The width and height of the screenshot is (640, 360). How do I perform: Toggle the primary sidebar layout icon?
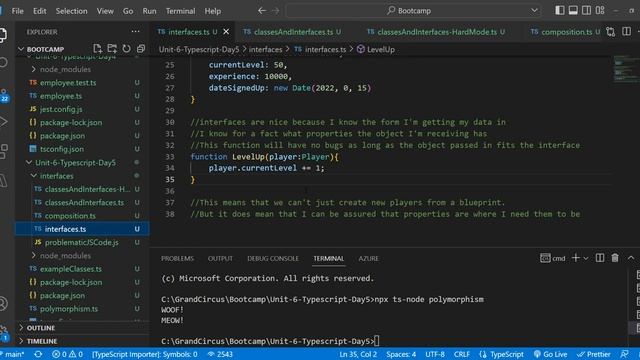click(560, 11)
